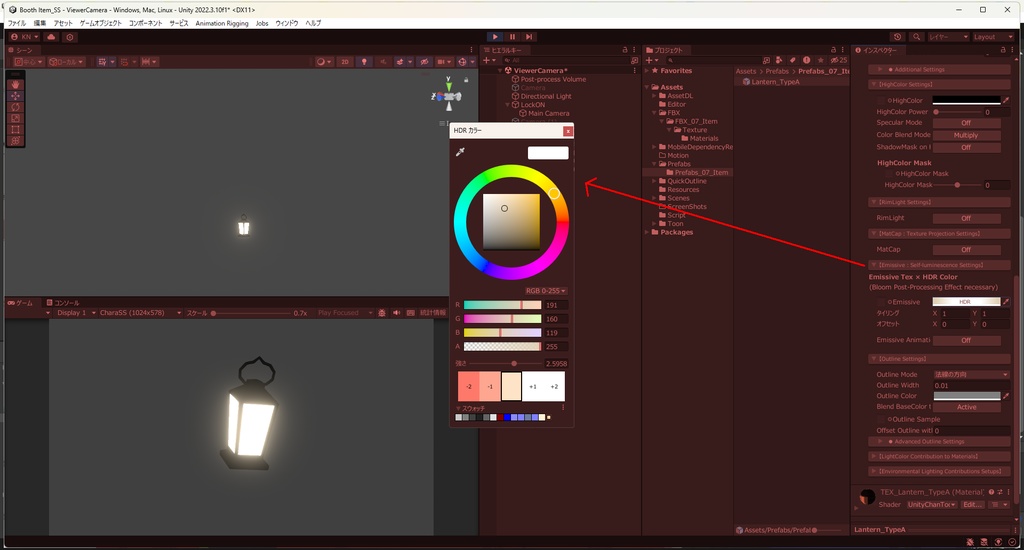Adjust the 強さ intensity slider
Viewport: 1024px width, 550px height.
(504, 363)
